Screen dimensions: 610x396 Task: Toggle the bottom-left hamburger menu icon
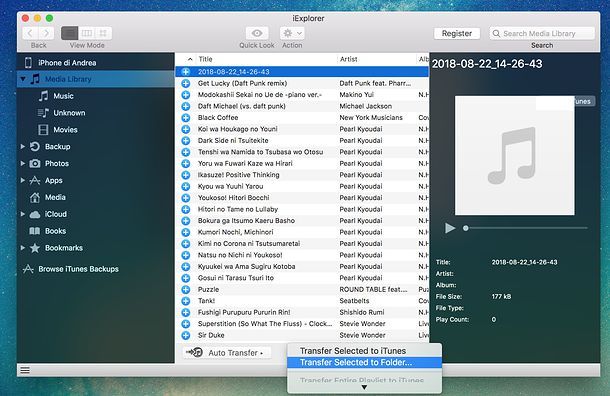click(25, 370)
